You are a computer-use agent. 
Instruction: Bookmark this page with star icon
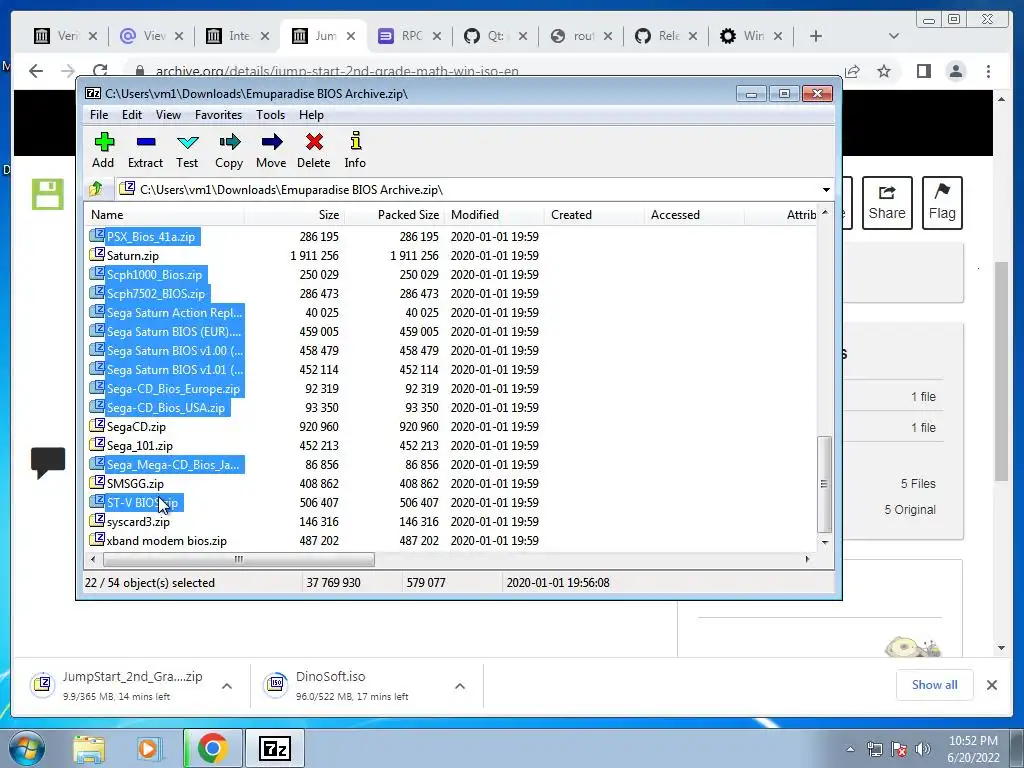pyautogui.click(x=884, y=71)
